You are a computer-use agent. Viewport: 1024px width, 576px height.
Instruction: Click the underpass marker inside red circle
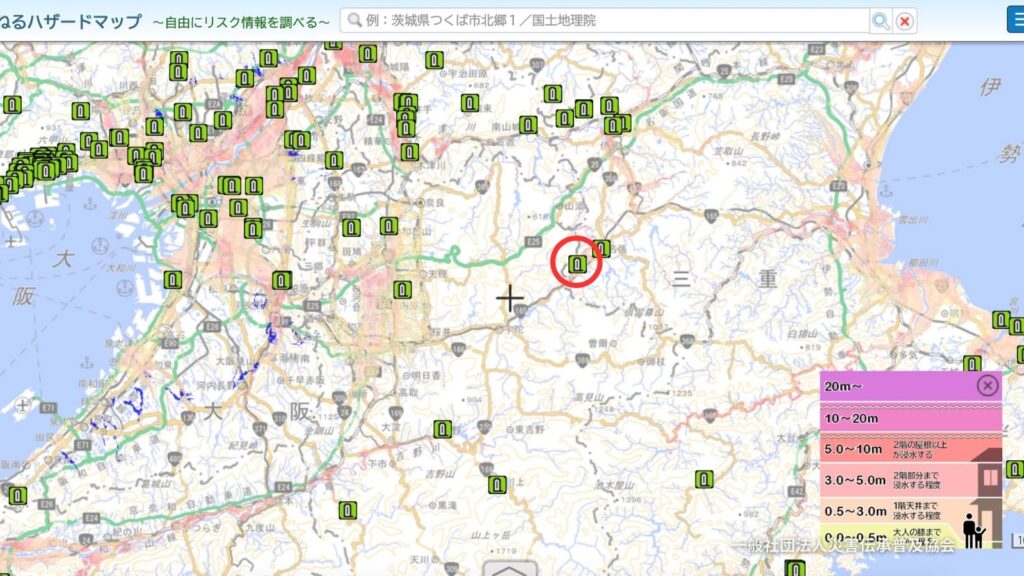(577, 264)
